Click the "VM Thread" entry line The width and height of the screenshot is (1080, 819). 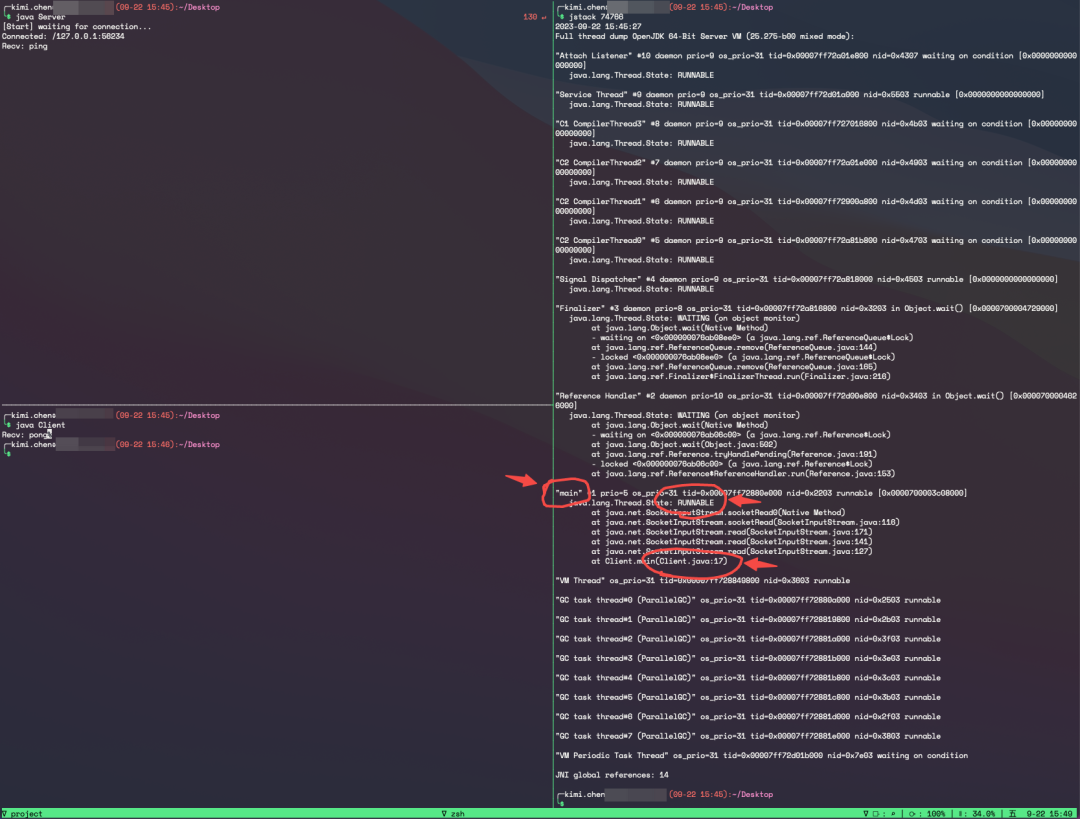[703, 580]
